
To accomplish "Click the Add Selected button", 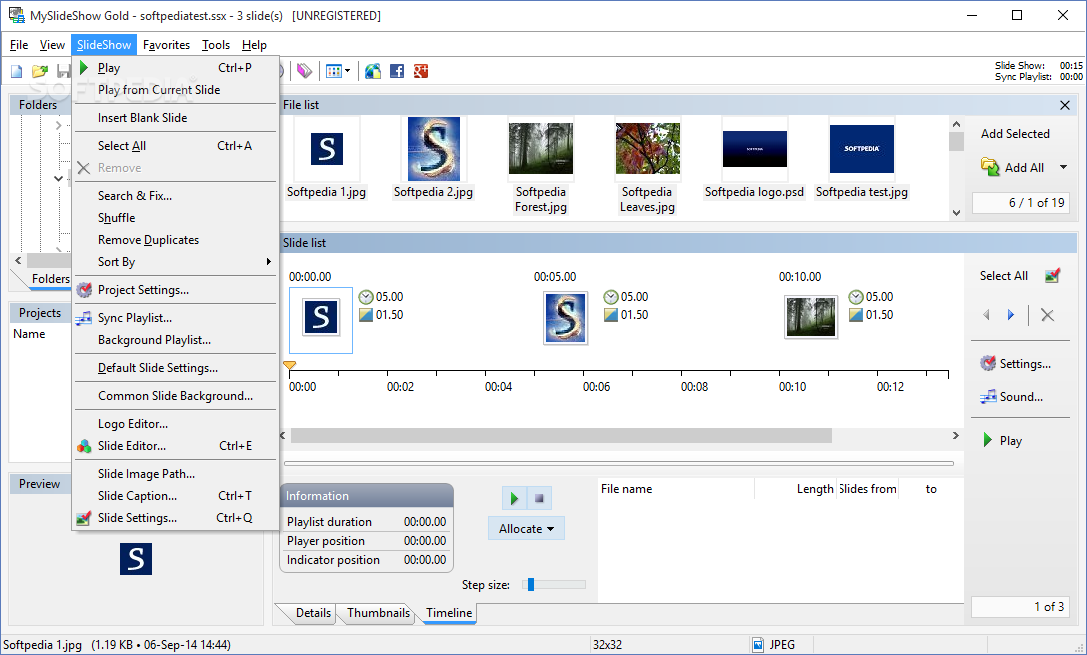I will pyautogui.click(x=1015, y=134).
